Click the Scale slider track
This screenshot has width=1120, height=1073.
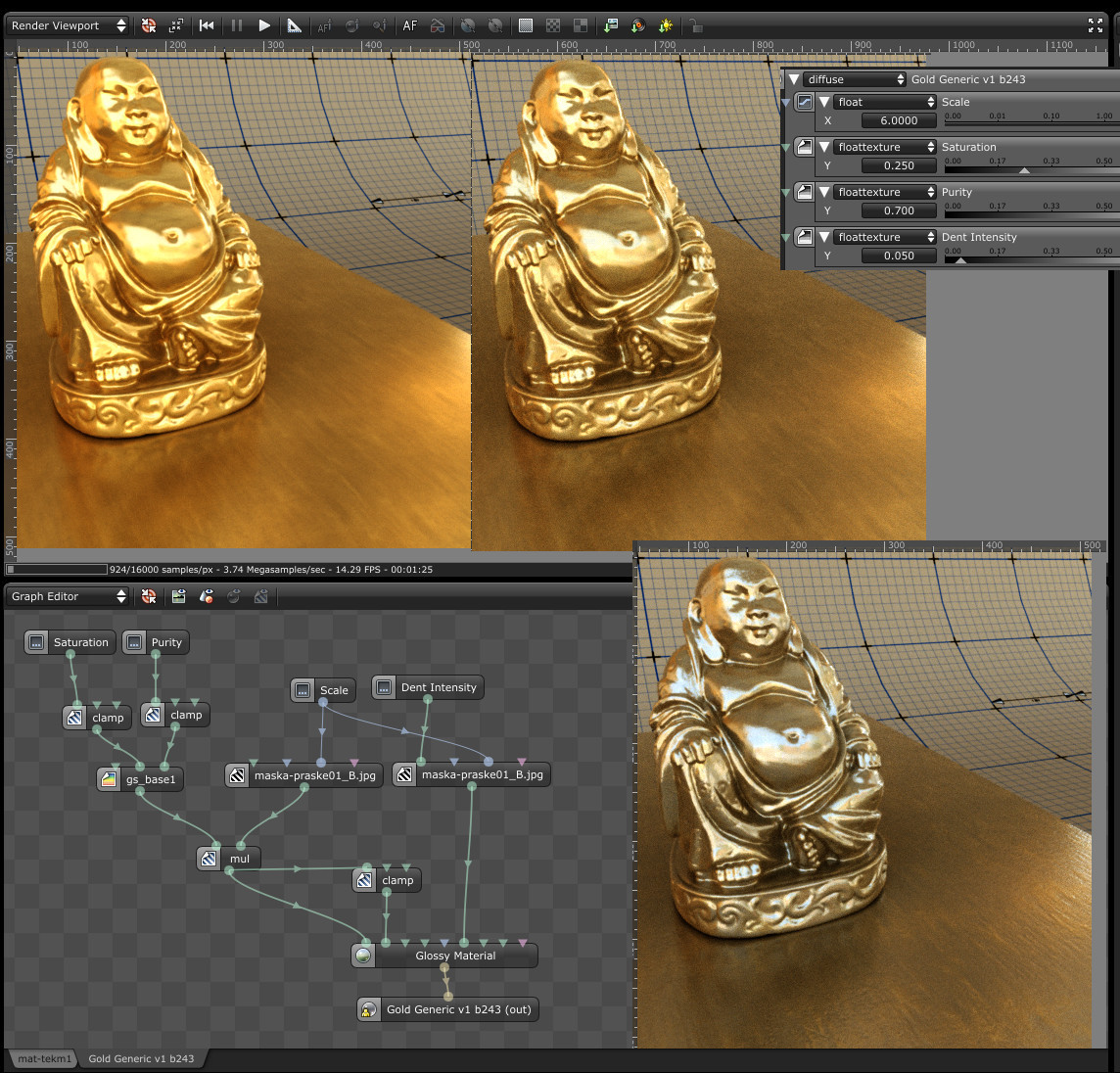pyautogui.click(x=1032, y=123)
